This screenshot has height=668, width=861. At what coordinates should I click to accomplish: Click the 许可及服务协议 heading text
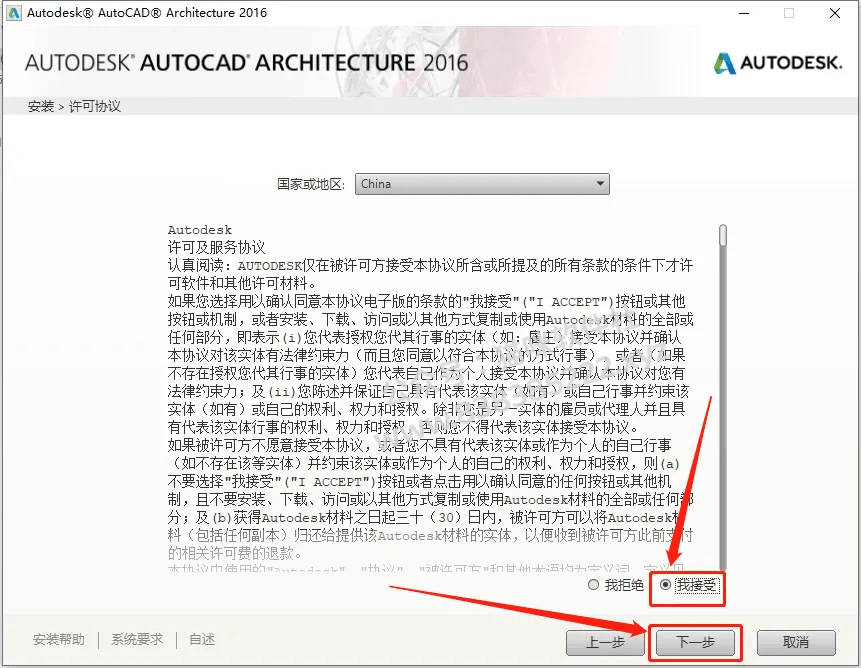click(216, 248)
